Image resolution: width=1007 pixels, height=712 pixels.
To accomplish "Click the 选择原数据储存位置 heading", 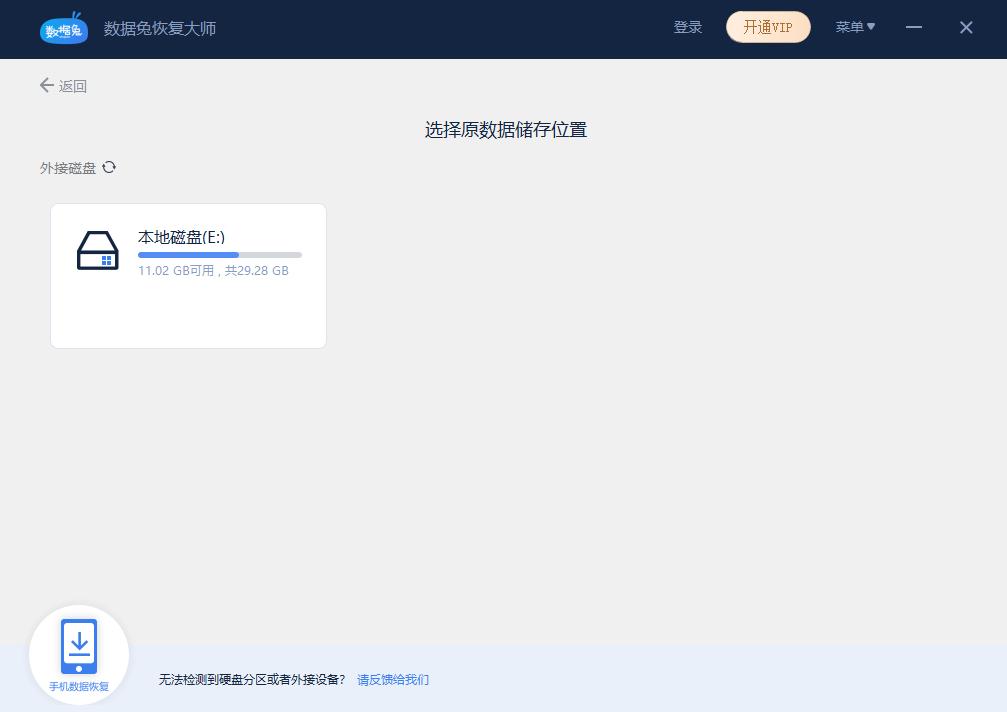I will 505,130.
